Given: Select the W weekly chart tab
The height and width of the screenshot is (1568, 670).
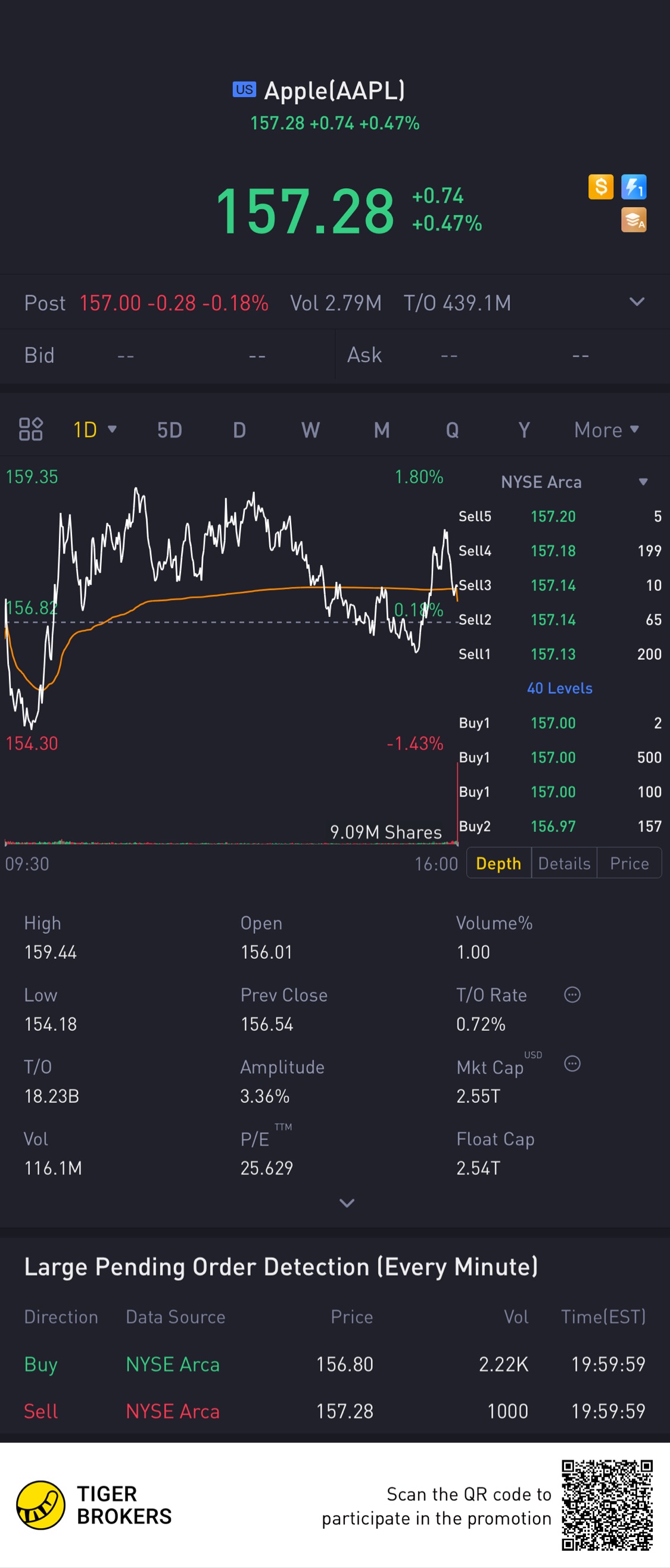Looking at the screenshot, I should pyautogui.click(x=310, y=430).
